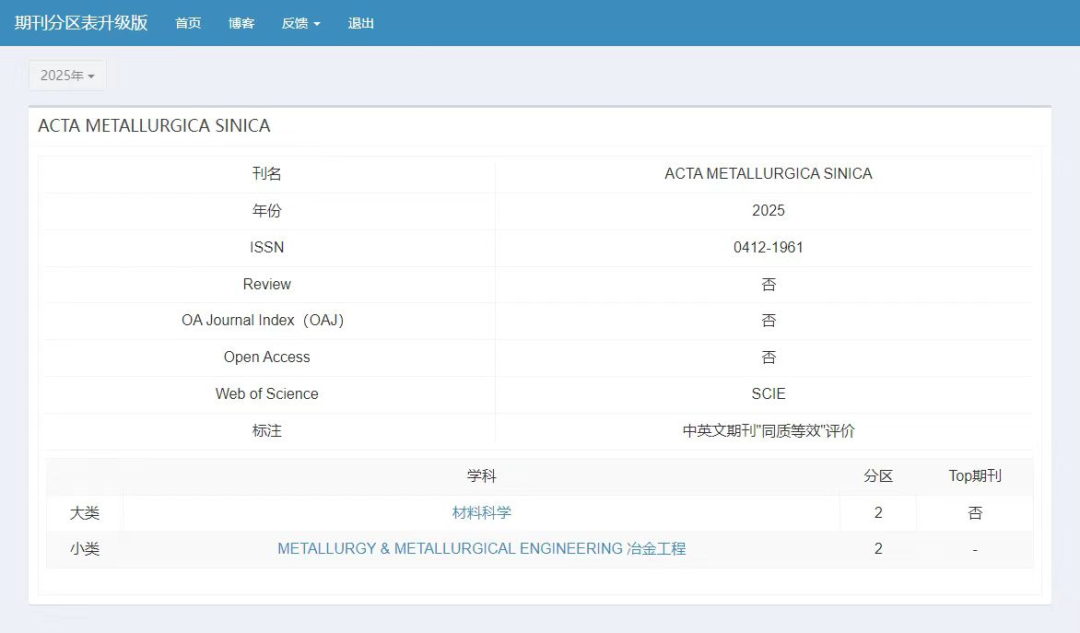The height and width of the screenshot is (633, 1080).
Task: Click the 年份 row label
Action: tap(267, 211)
